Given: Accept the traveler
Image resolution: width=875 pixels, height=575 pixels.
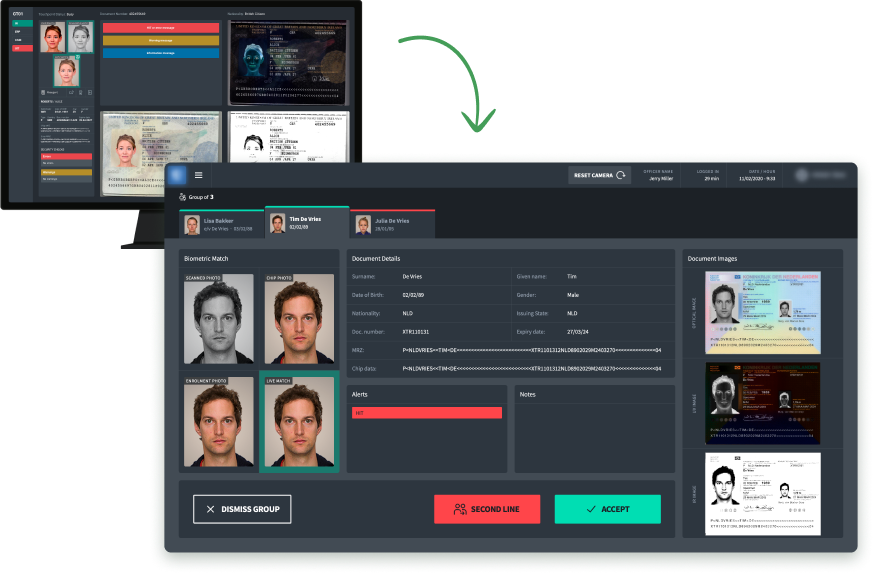Looking at the screenshot, I should 608,509.
